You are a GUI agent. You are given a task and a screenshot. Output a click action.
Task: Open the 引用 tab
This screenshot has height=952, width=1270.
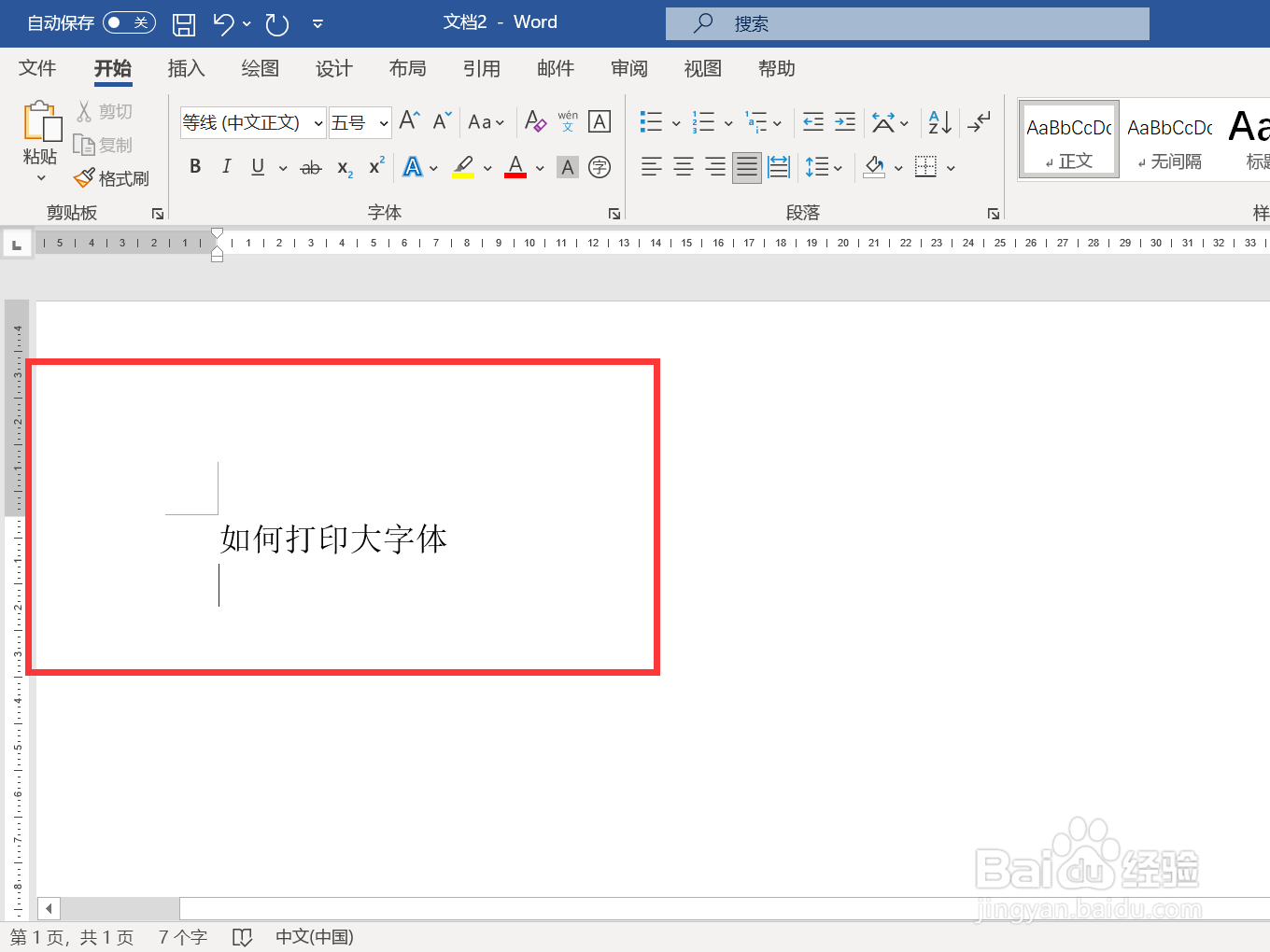click(x=481, y=68)
